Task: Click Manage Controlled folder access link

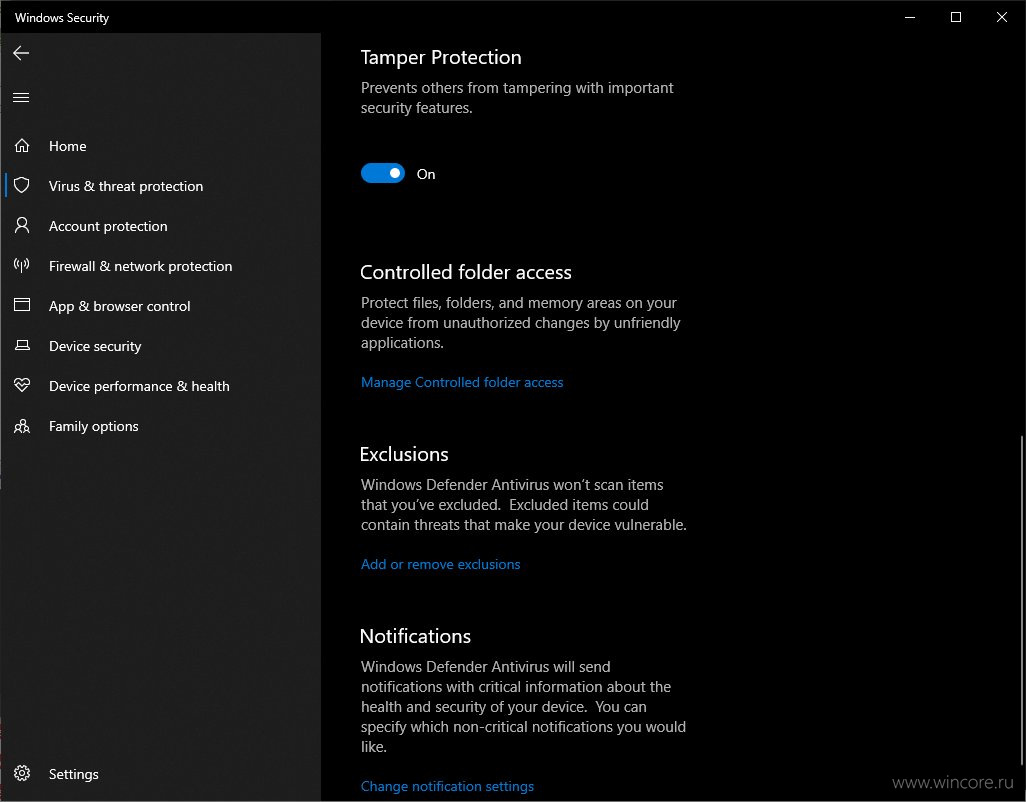Action: [462, 382]
